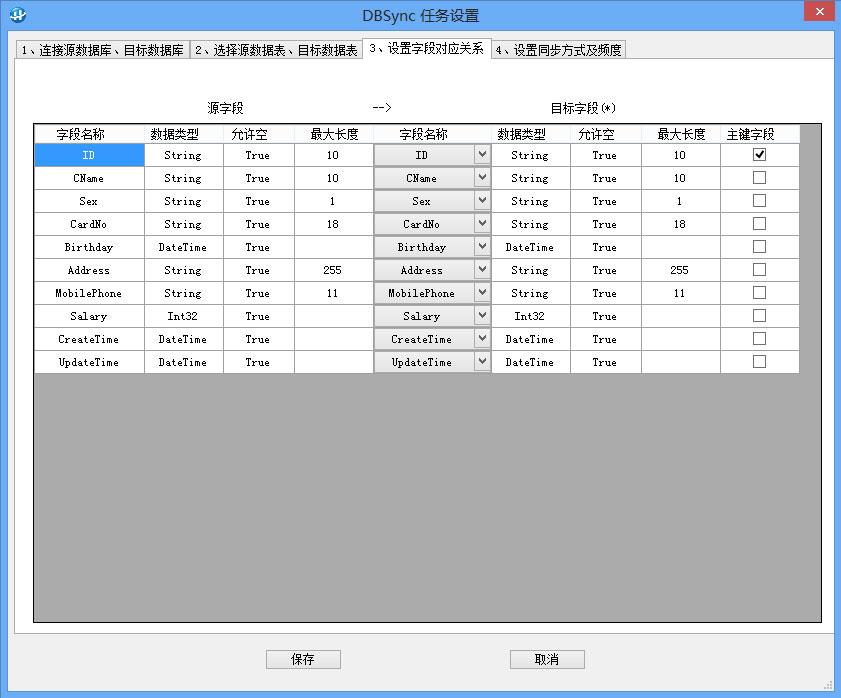Open target field dropdown for CardNo

tap(482, 224)
